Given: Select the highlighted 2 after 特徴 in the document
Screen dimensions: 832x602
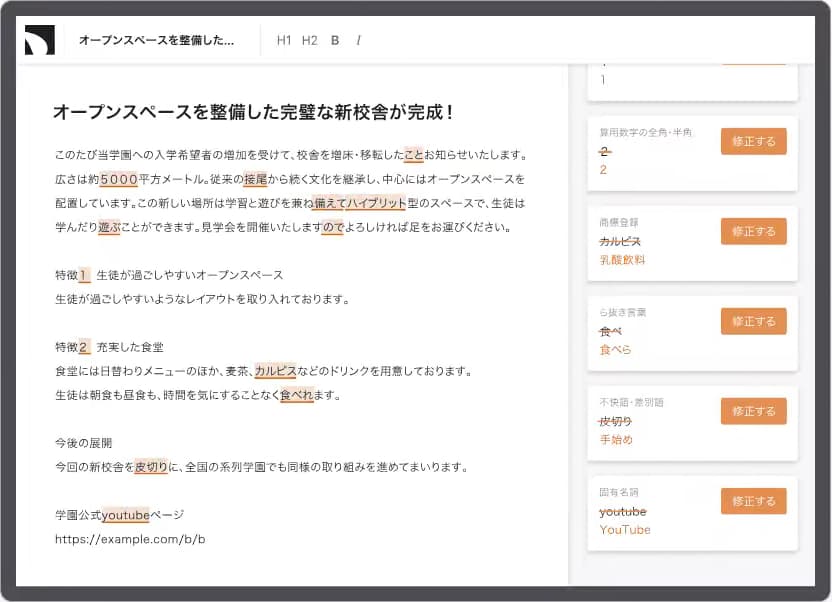Looking at the screenshot, I should [84, 347].
